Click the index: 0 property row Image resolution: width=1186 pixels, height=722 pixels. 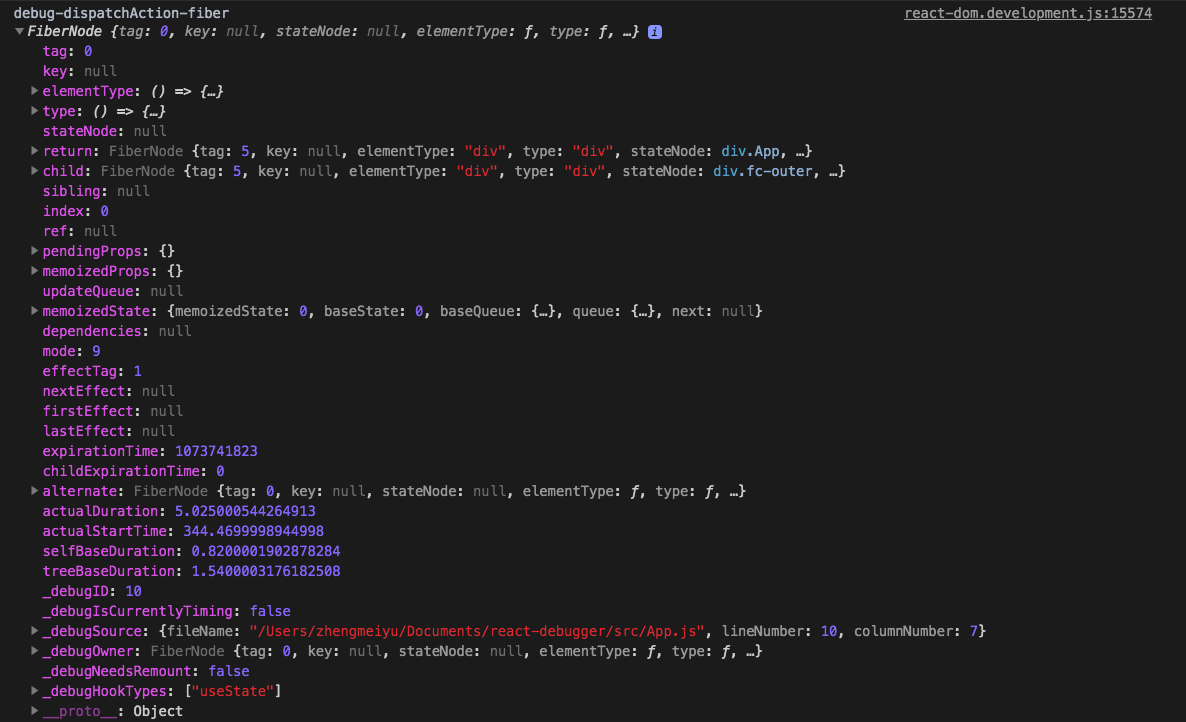pyautogui.click(x=76, y=211)
